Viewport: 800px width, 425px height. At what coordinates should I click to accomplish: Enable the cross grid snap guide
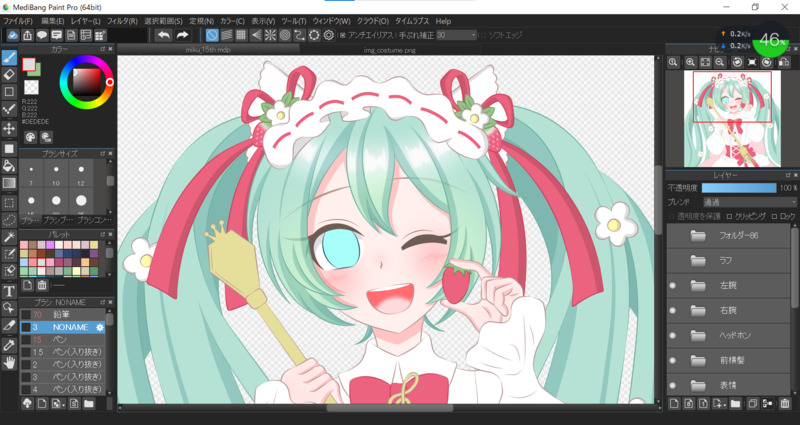click(241, 35)
